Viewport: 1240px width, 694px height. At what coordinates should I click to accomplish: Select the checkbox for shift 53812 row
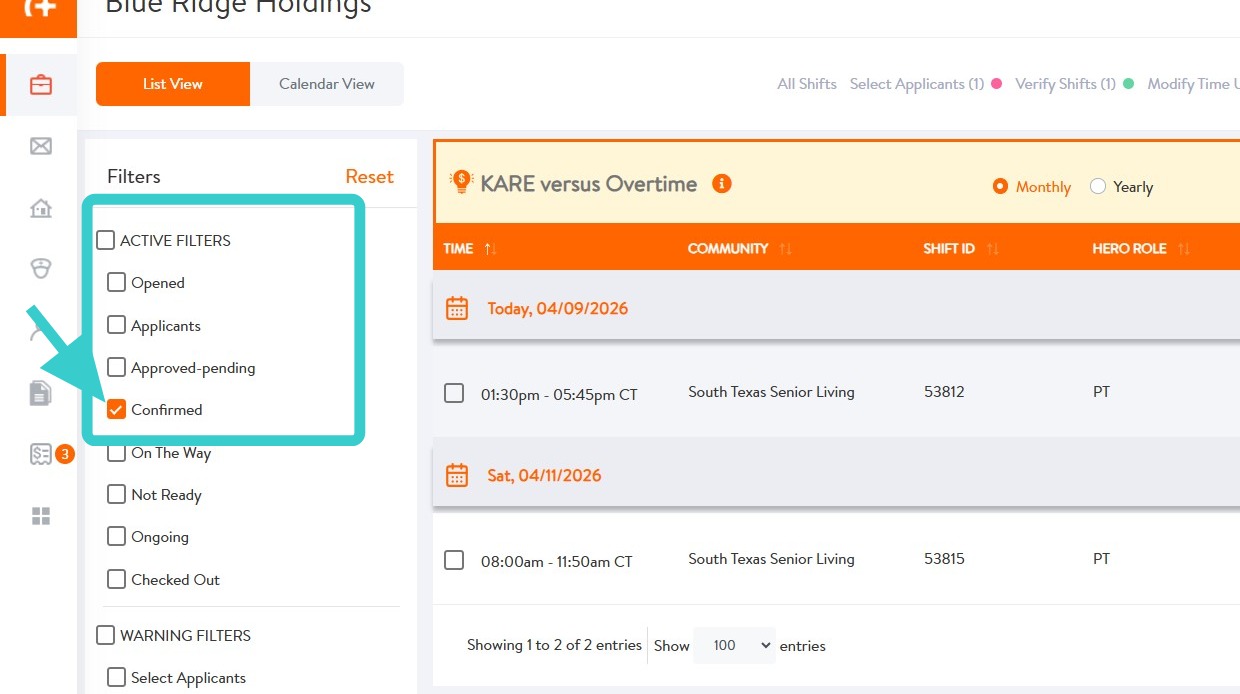coord(454,393)
